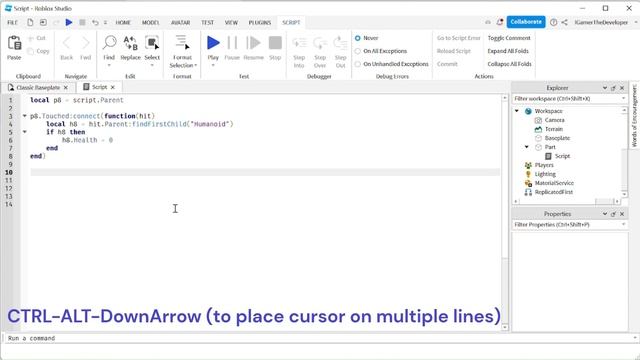
Task: Open the help question mark icon
Action: click(x=553, y=22)
